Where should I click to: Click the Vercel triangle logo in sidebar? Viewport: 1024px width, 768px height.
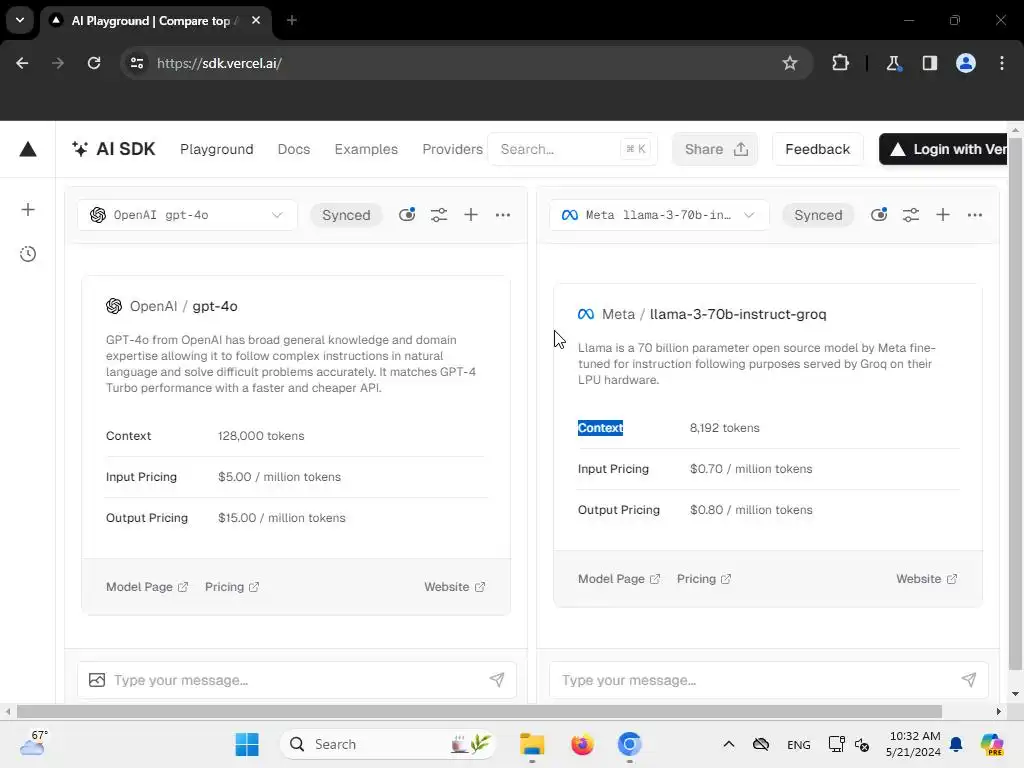pos(28,150)
